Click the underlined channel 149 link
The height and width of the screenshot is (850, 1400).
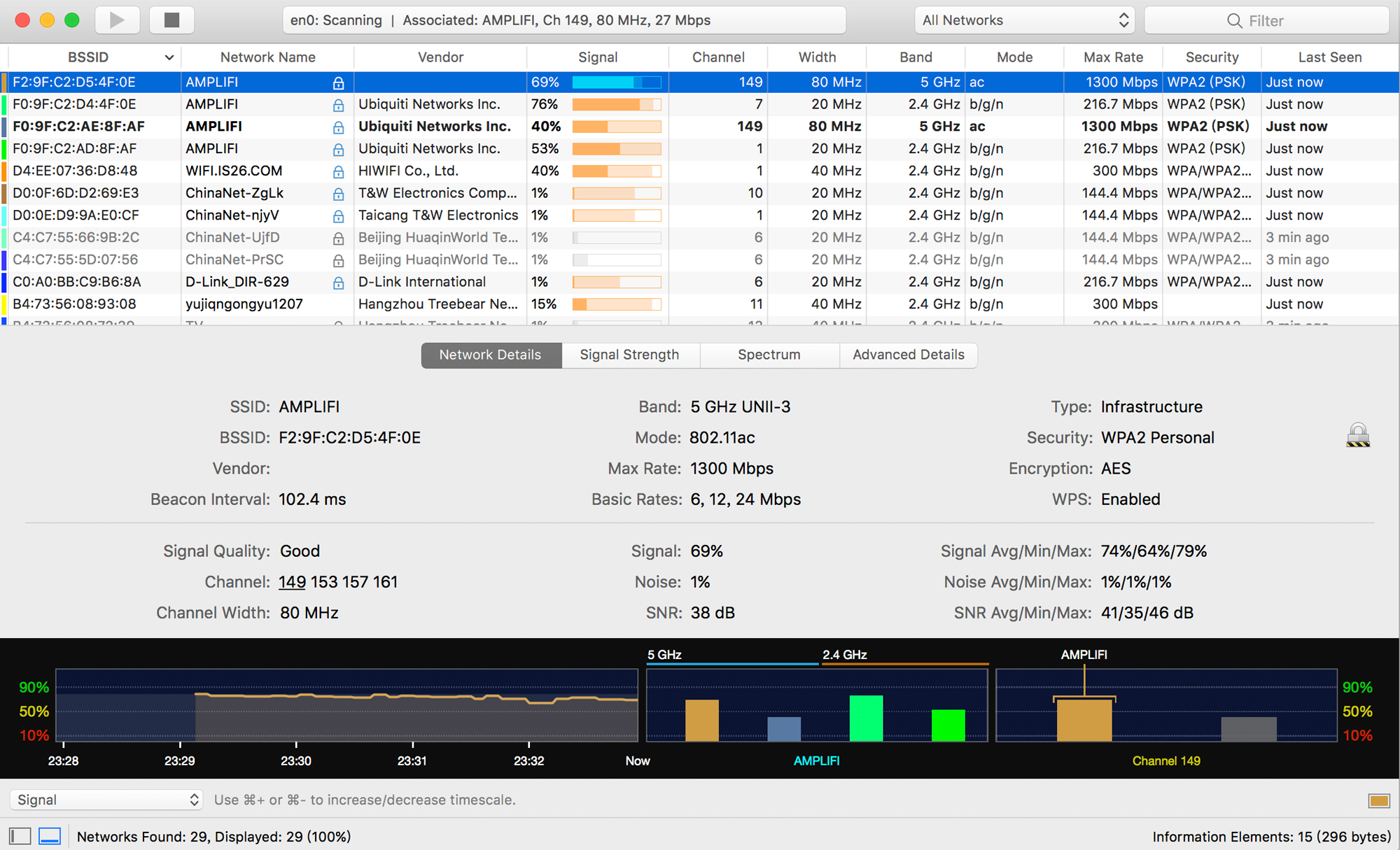[x=292, y=582]
